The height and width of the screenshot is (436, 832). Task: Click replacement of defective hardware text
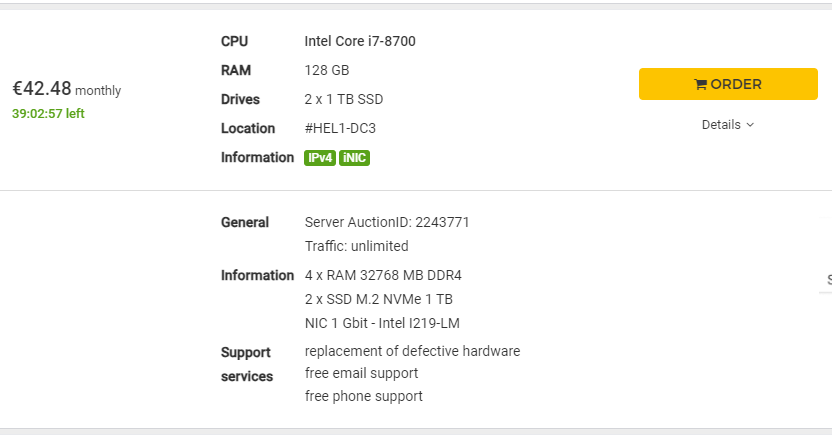[x=412, y=351]
